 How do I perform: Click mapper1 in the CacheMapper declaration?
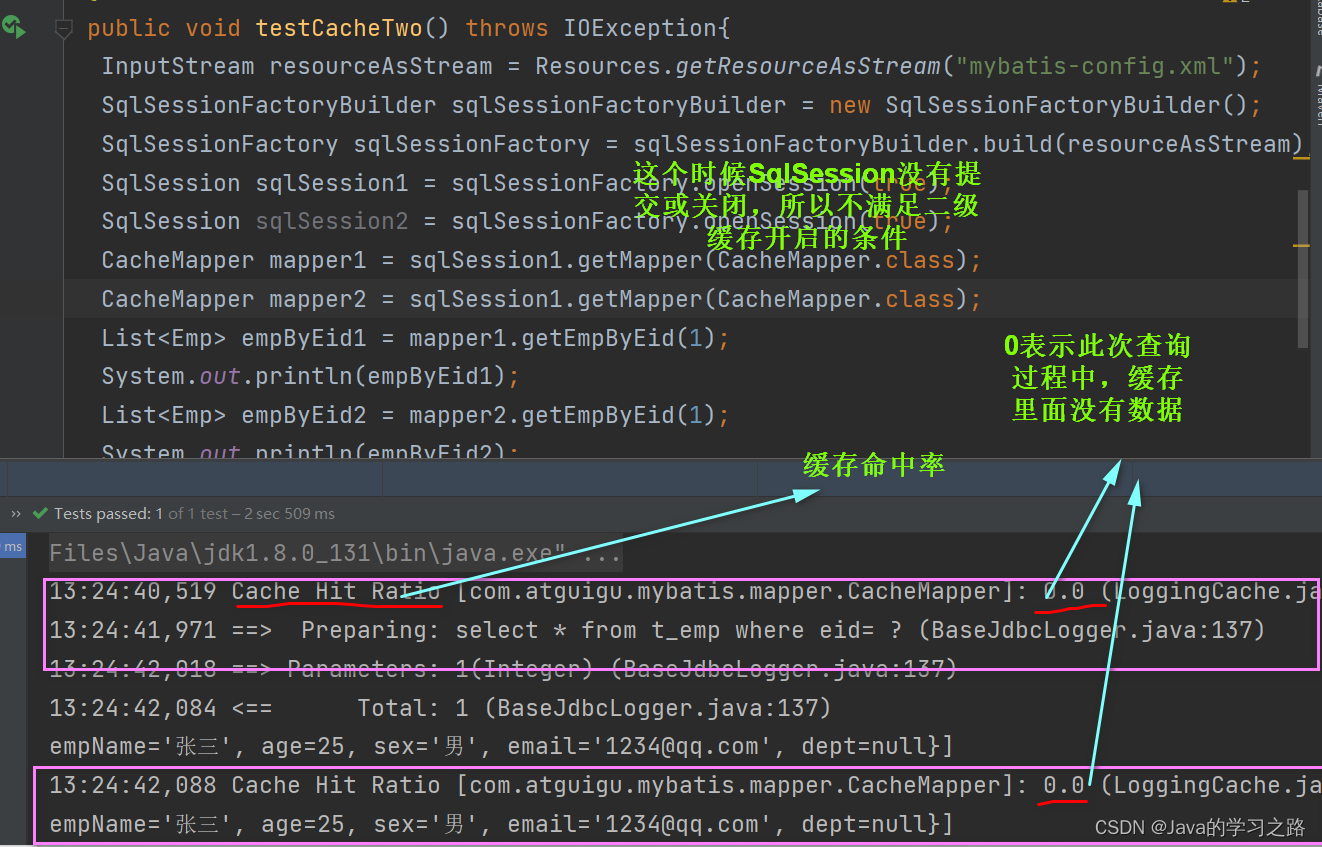pyautogui.click(x=318, y=260)
